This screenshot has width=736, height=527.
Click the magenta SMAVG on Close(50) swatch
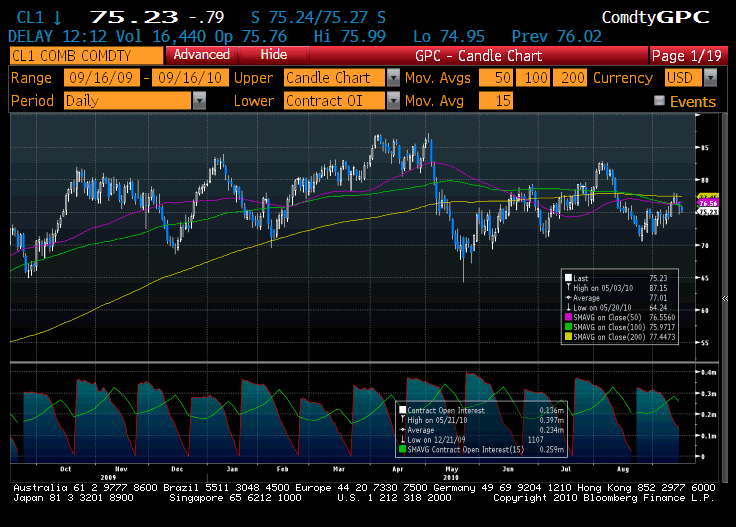point(569,316)
